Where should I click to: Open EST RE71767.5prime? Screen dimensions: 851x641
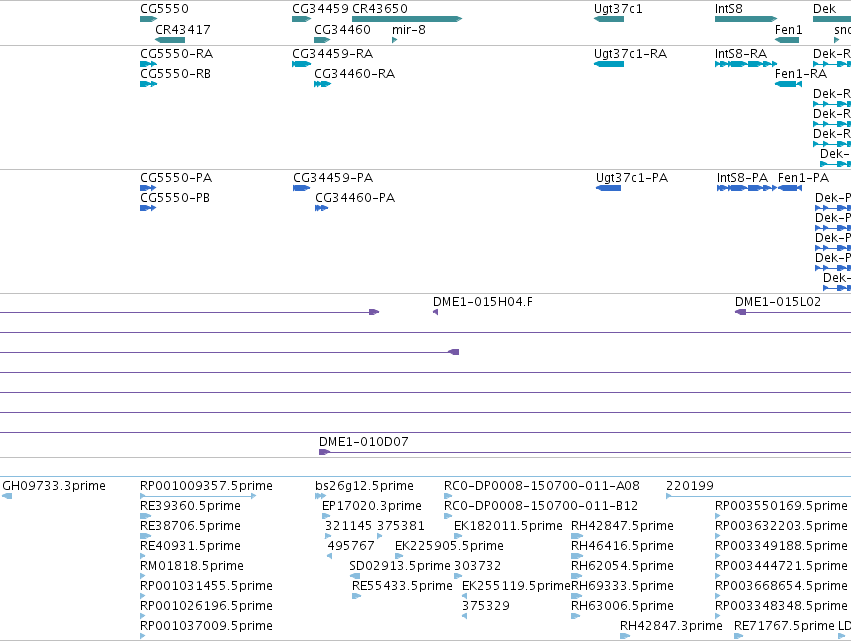coord(784,626)
